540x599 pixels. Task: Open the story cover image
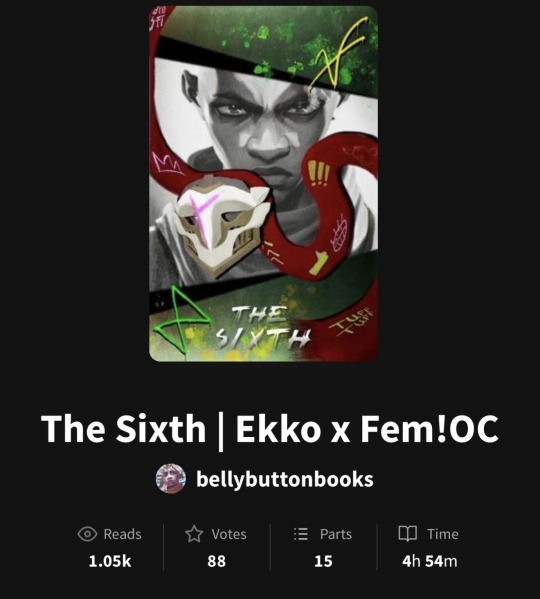(264, 184)
